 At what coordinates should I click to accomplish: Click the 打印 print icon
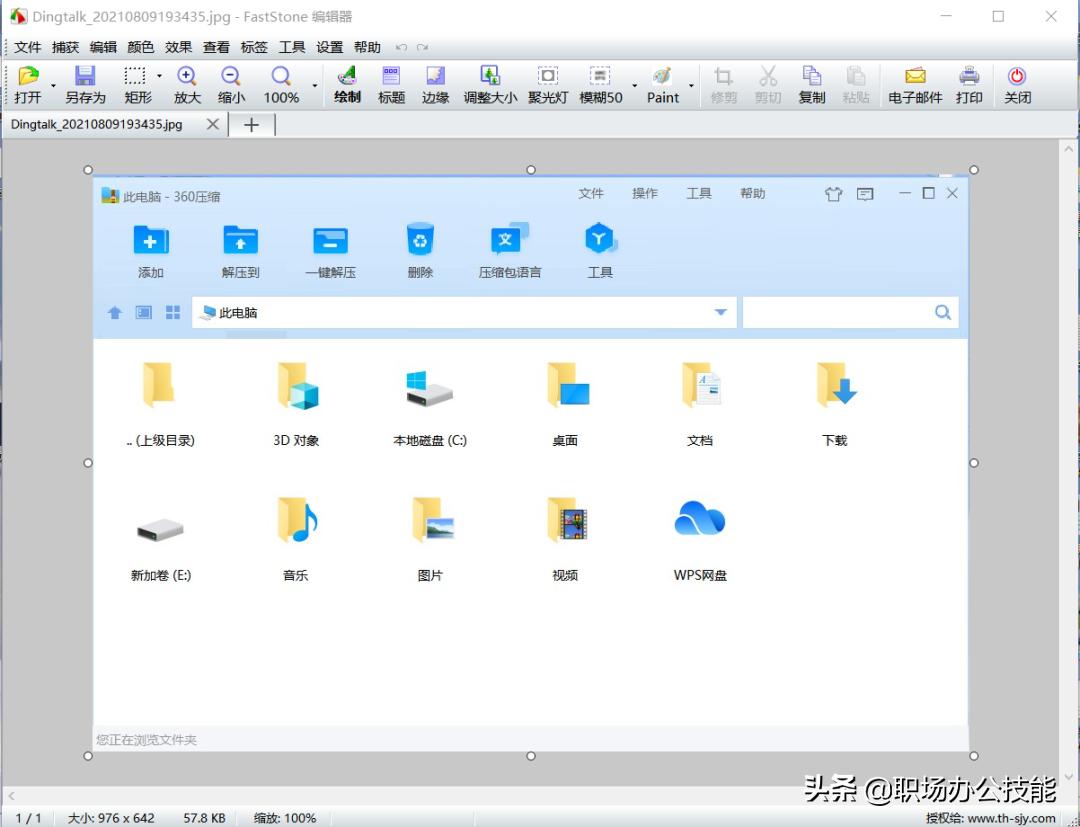969,85
